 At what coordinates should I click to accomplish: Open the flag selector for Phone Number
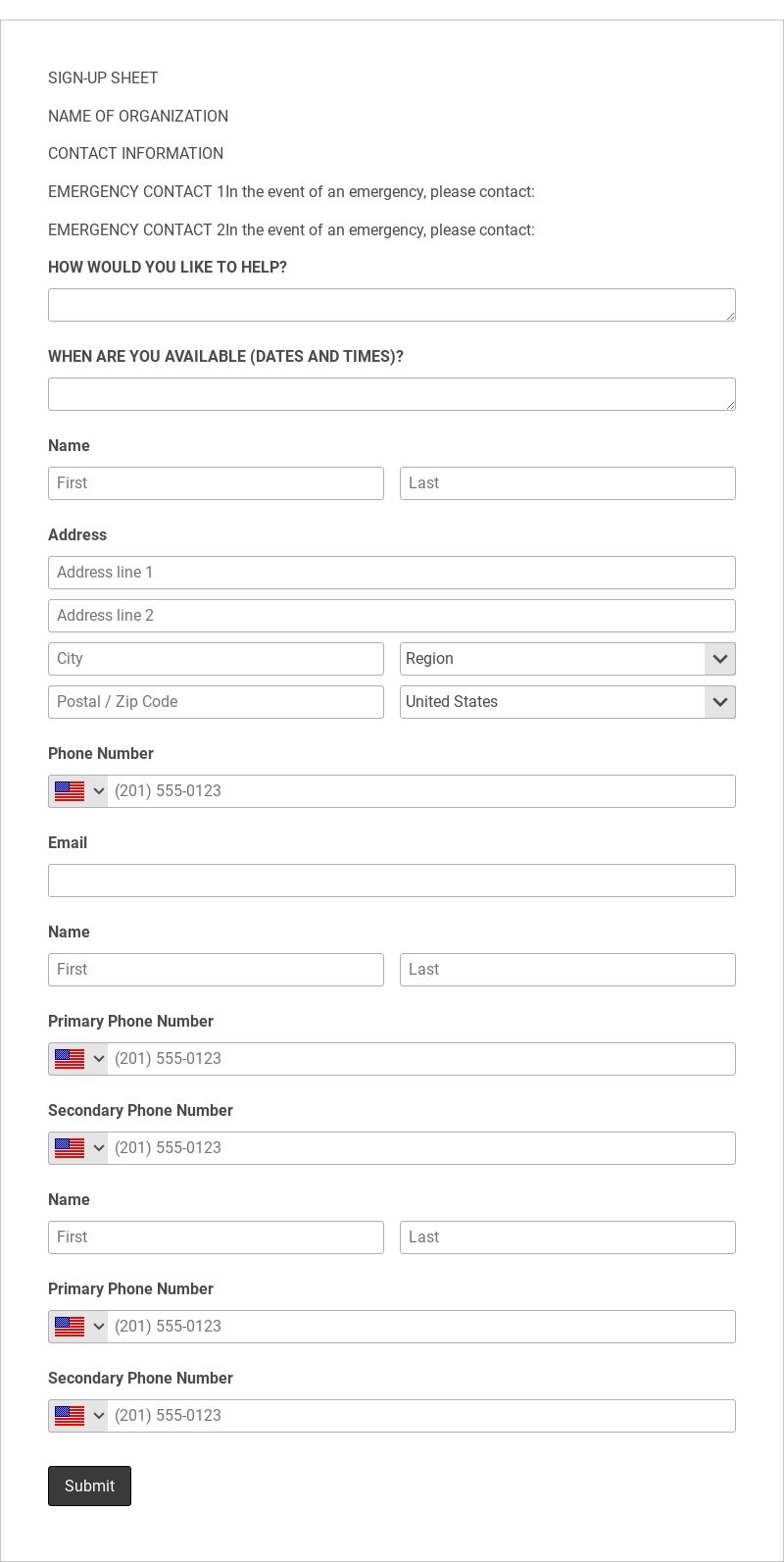coord(78,791)
